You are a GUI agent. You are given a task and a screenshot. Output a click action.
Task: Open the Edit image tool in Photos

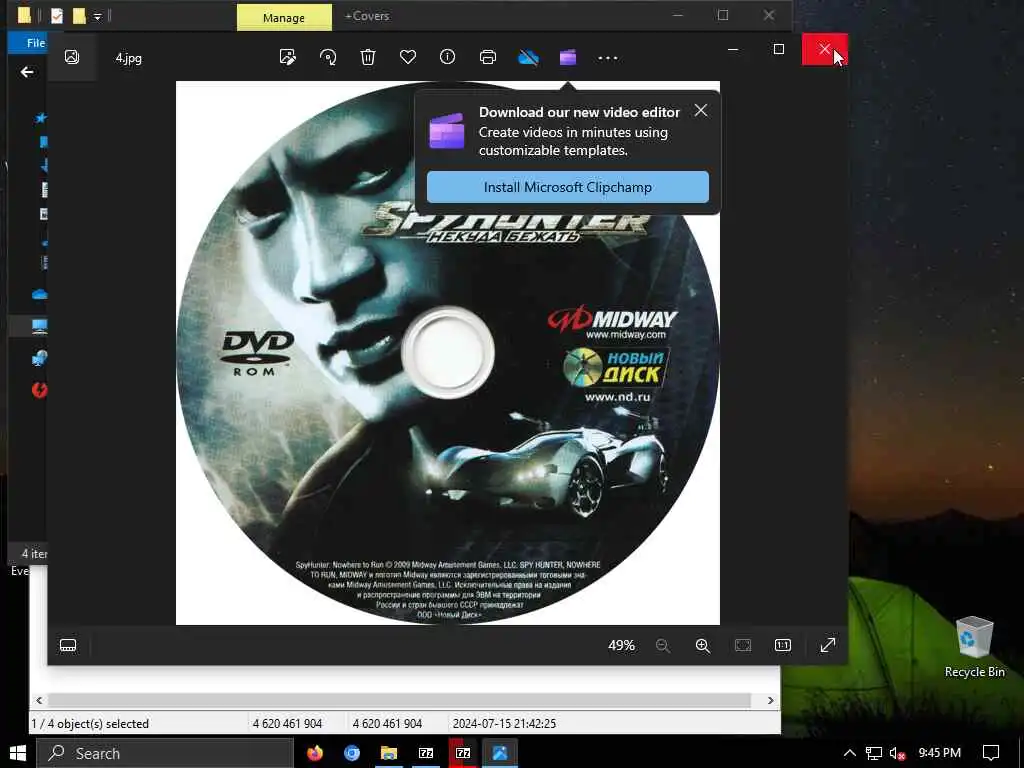(288, 57)
